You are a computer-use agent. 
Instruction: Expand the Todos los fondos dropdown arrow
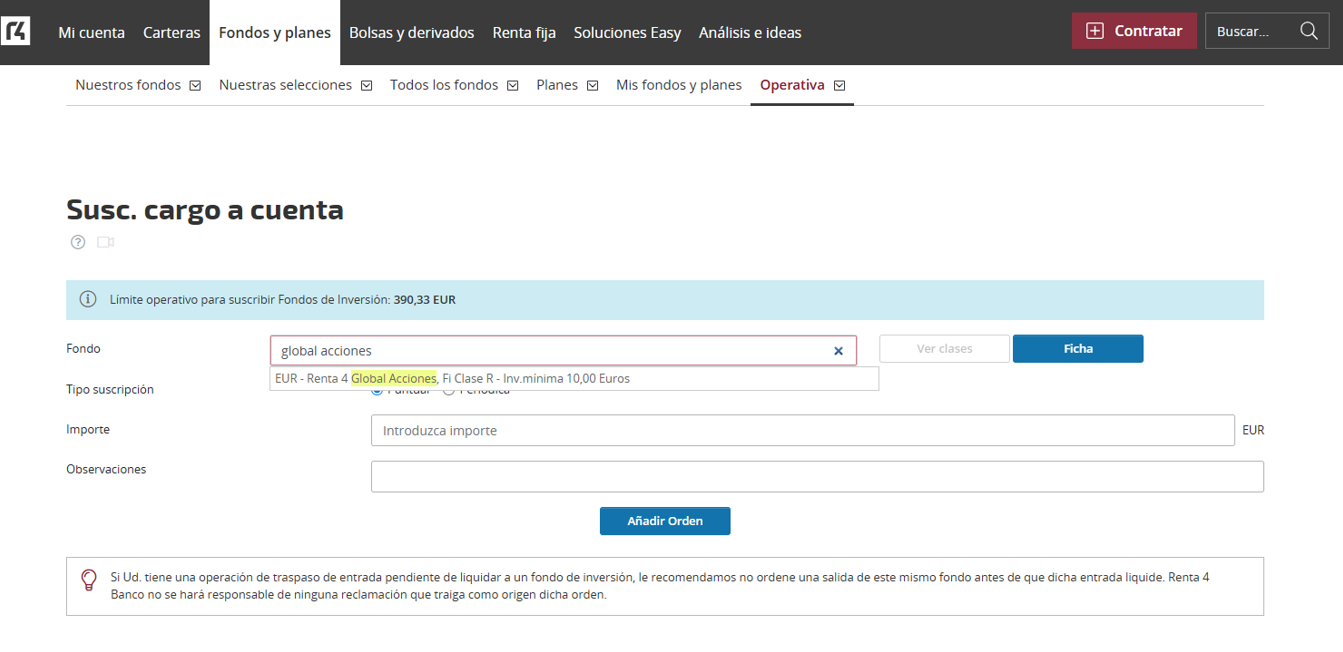(512, 86)
